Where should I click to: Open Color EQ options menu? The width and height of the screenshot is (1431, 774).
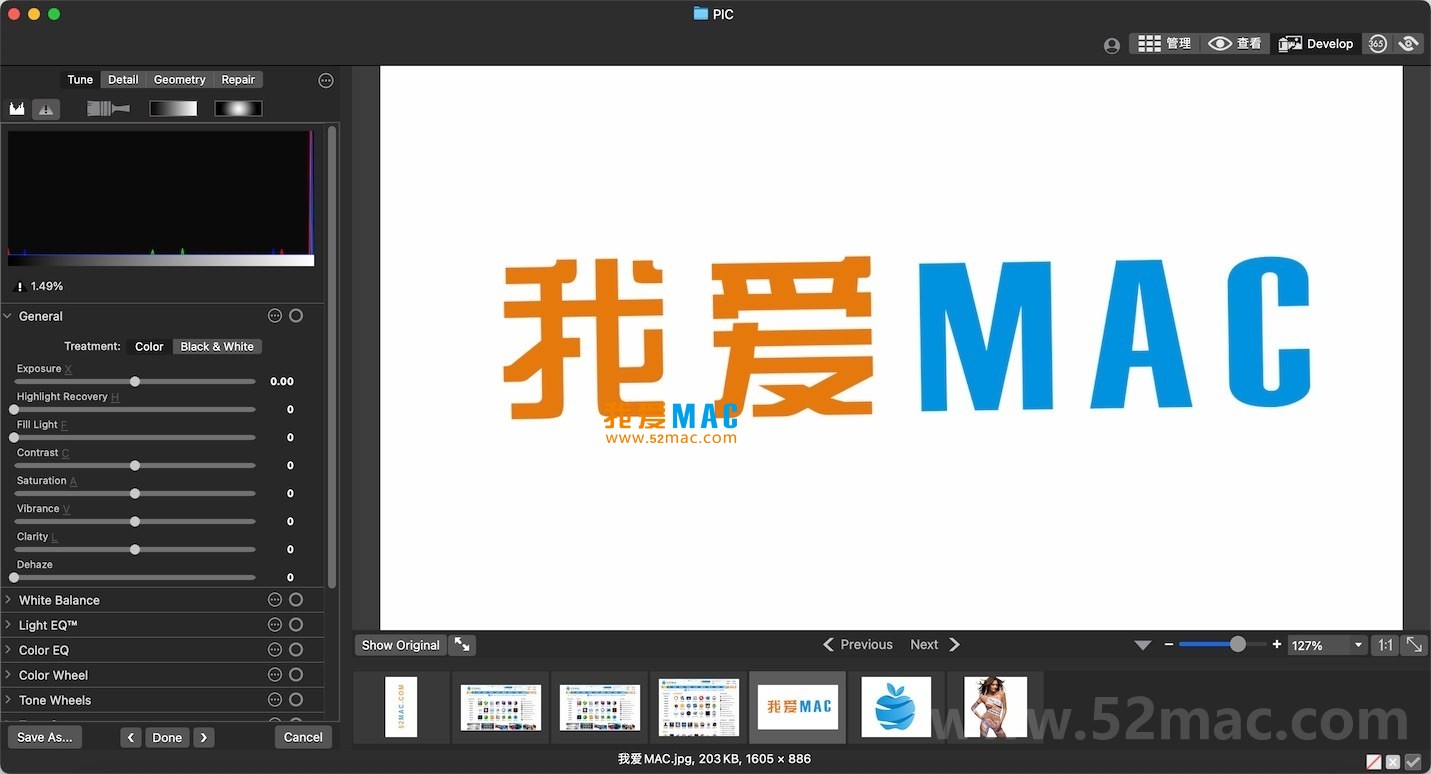pyautogui.click(x=275, y=649)
